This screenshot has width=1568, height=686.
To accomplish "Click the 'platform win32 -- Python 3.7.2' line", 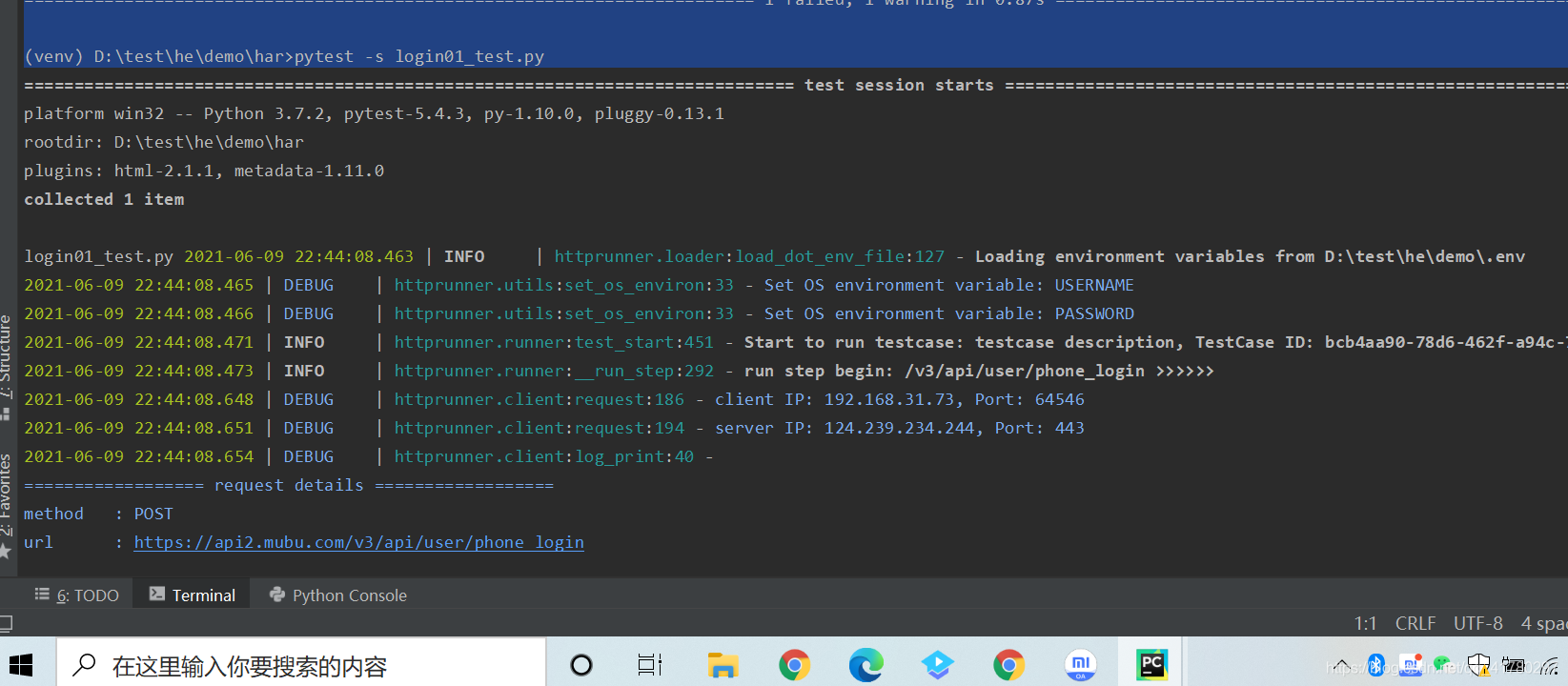I will coord(374,113).
